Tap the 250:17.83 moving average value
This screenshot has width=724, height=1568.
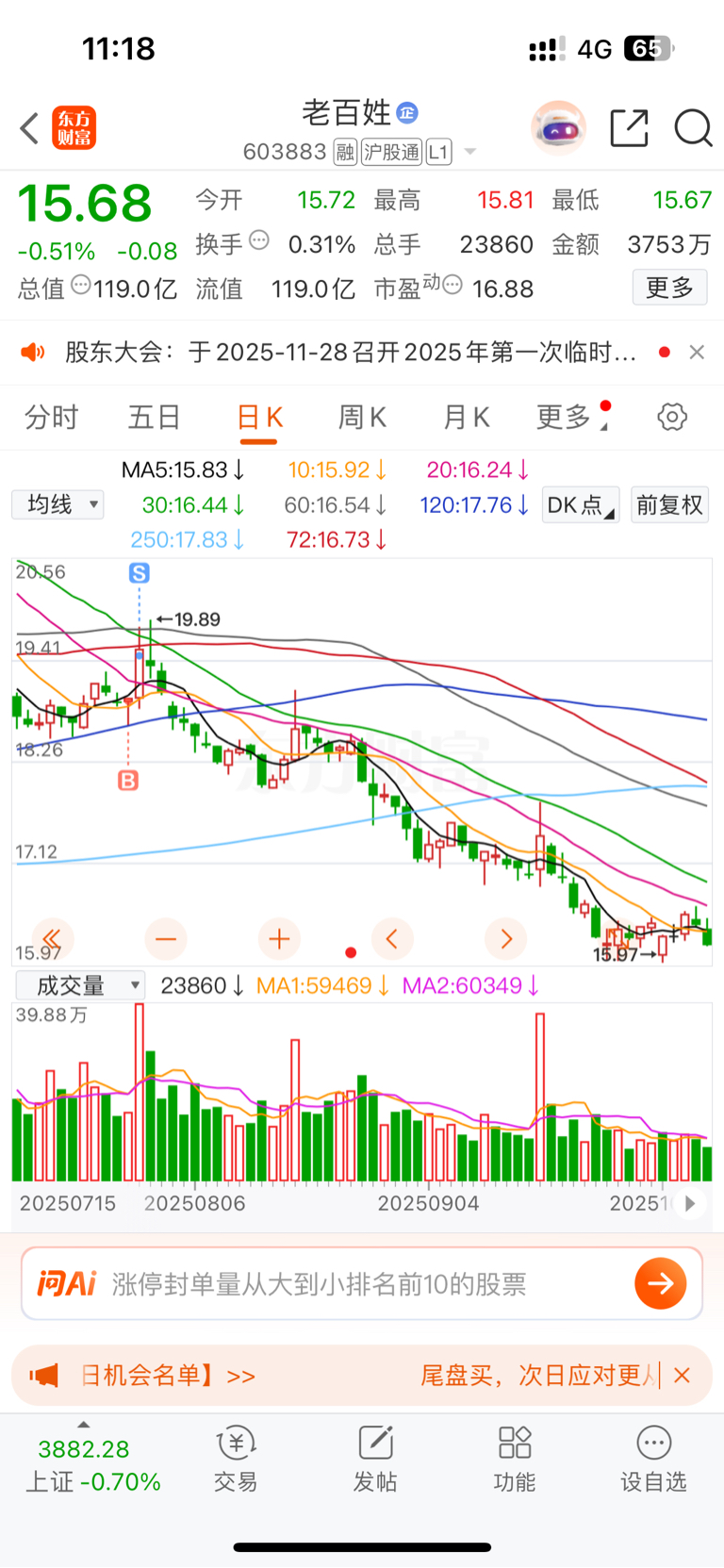[188, 539]
